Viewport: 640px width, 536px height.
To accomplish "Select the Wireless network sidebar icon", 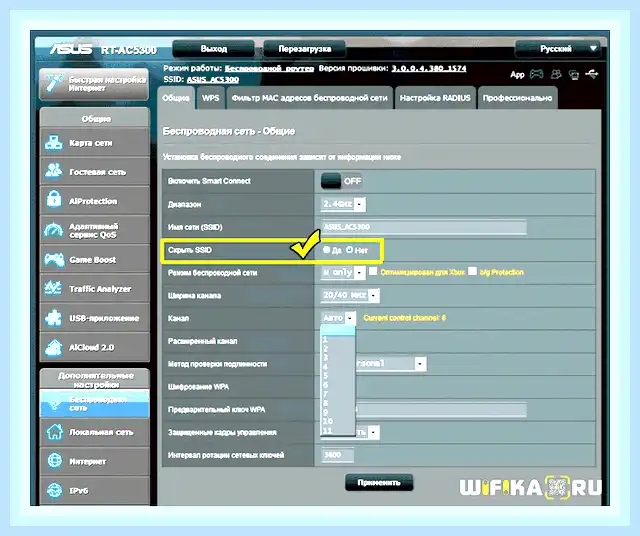I will tap(55, 403).
